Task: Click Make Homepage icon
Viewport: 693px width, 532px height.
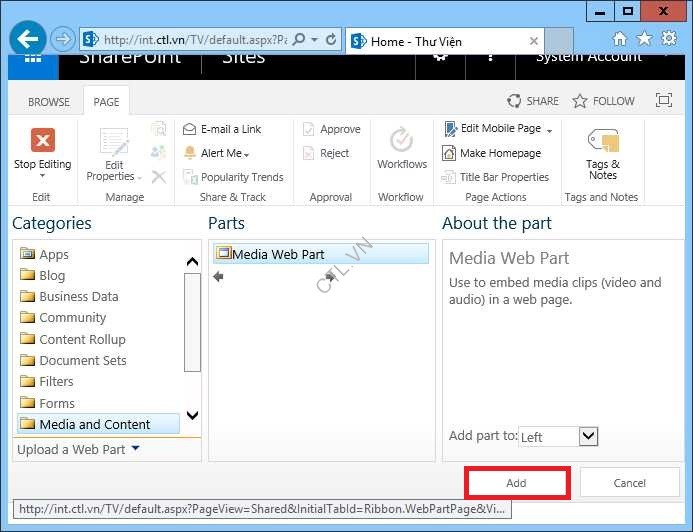Action: pyautogui.click(x=451, y=153)
